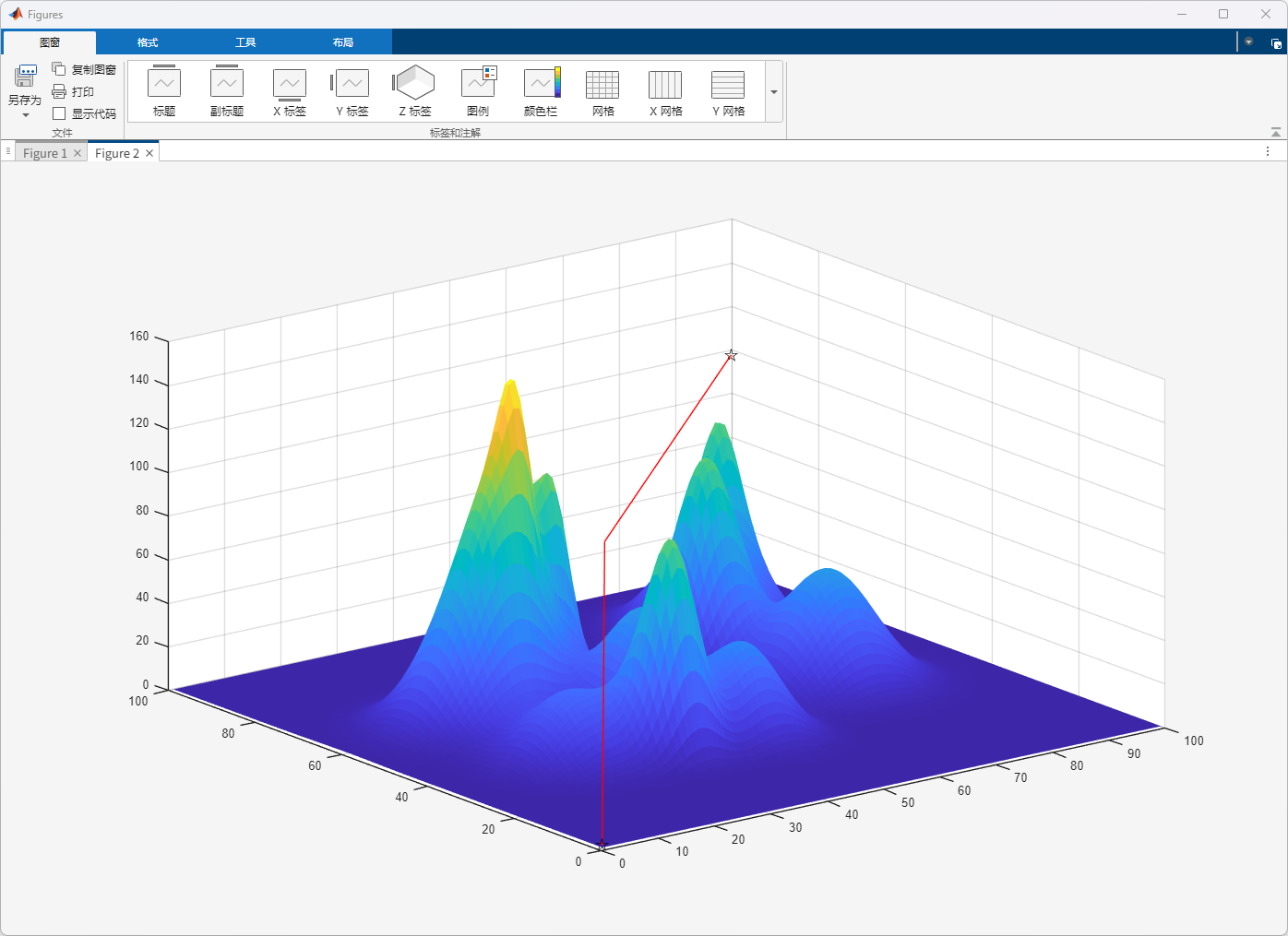Click the 标题 (Title) icon

(x=164, y=83)
